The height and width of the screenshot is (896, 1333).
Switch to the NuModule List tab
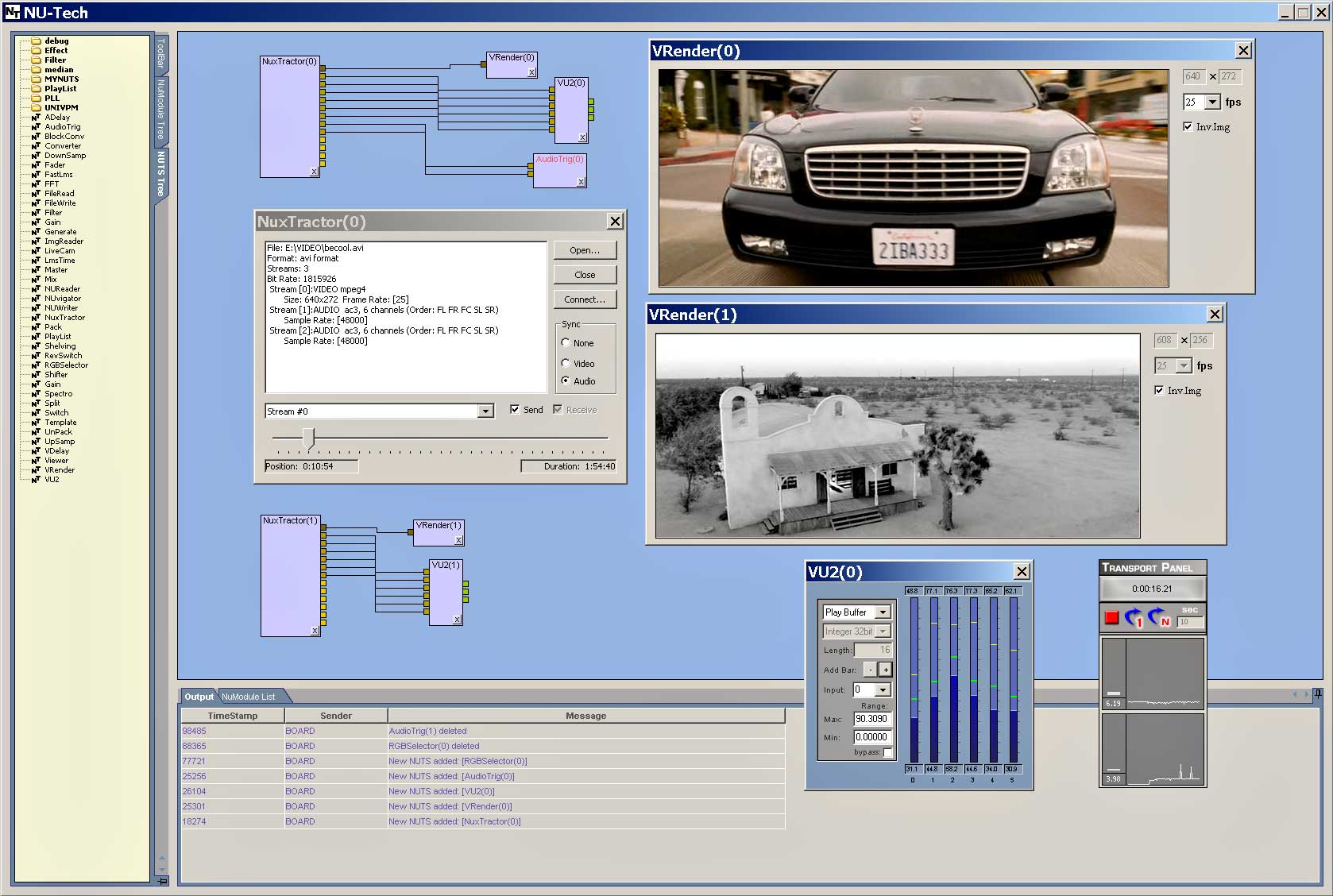coord(249,697)
